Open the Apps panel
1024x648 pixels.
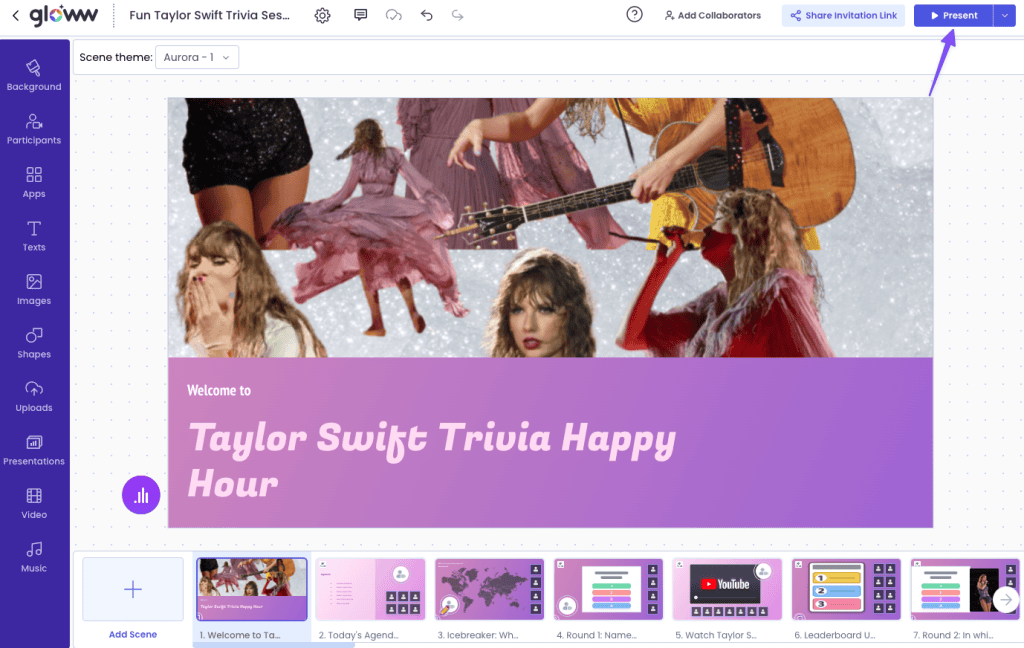[34, 182]
